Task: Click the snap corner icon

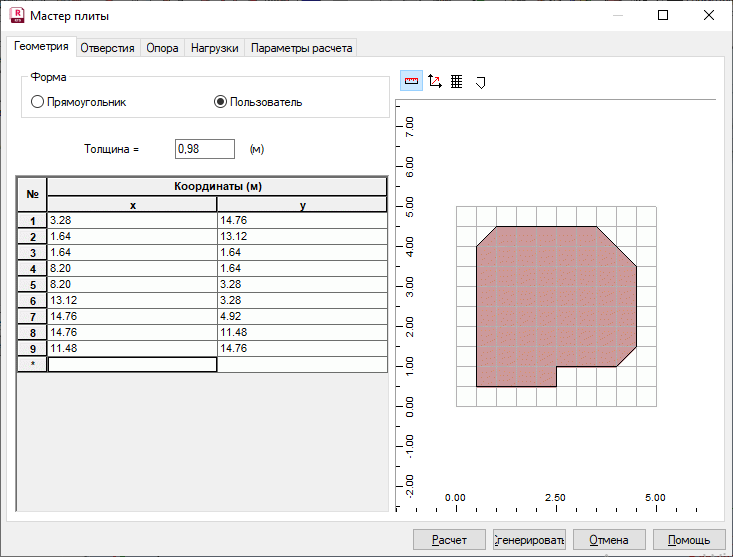Action: pos(480,82)
